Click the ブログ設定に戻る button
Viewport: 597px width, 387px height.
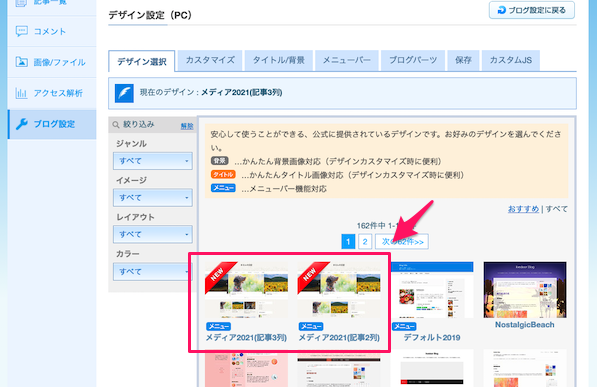pyautogui.click(x=532, y=10)
